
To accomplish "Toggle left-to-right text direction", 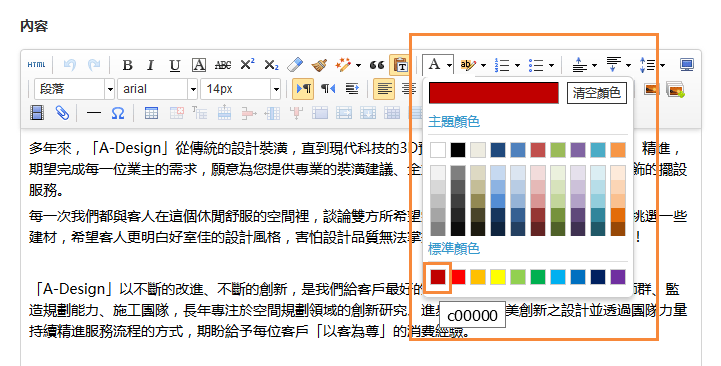I will pos(303,89).
